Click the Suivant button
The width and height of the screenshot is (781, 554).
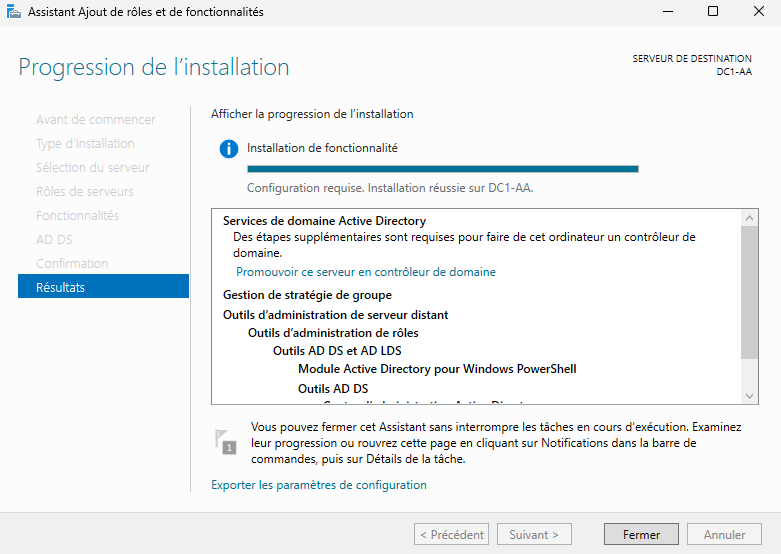(x=534, y=535)
